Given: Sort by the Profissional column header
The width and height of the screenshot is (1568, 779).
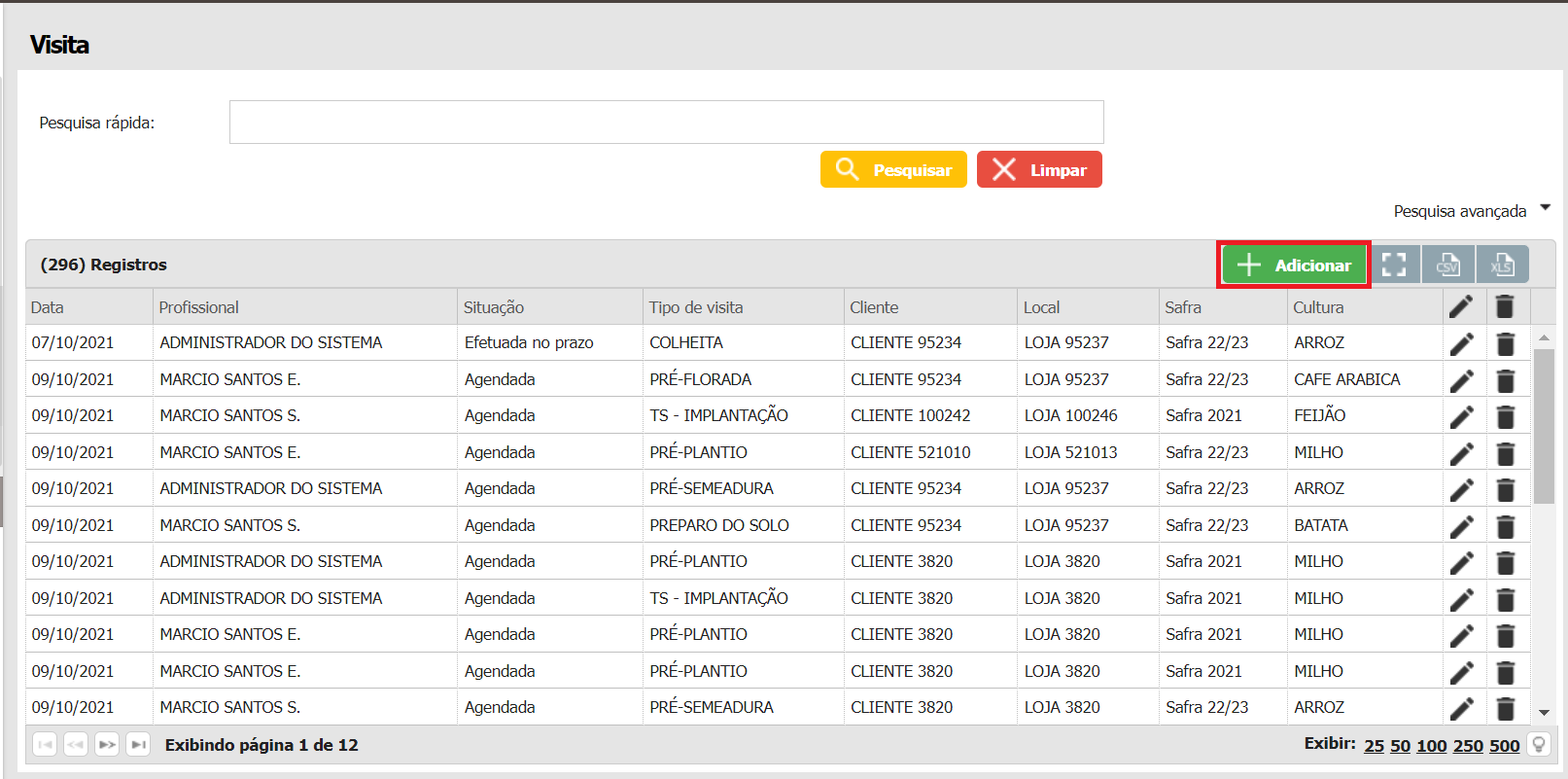Looking at the screenshot, I should pyautogui.click(x=305, y=307).
